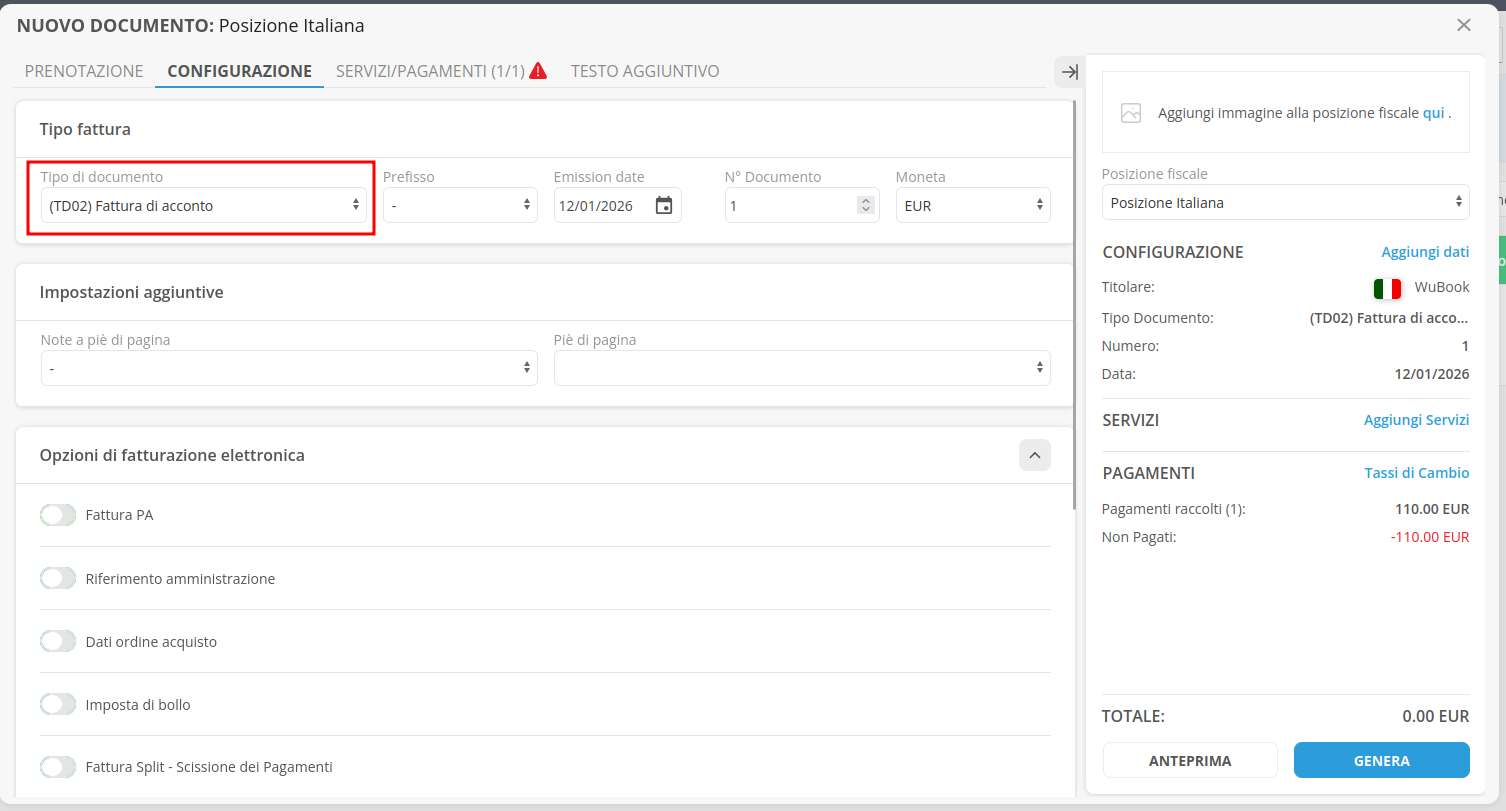This screenshot has height=811, width=1506.
Task: Click the calendar icon in Emission date
Action: click(664, 206)
